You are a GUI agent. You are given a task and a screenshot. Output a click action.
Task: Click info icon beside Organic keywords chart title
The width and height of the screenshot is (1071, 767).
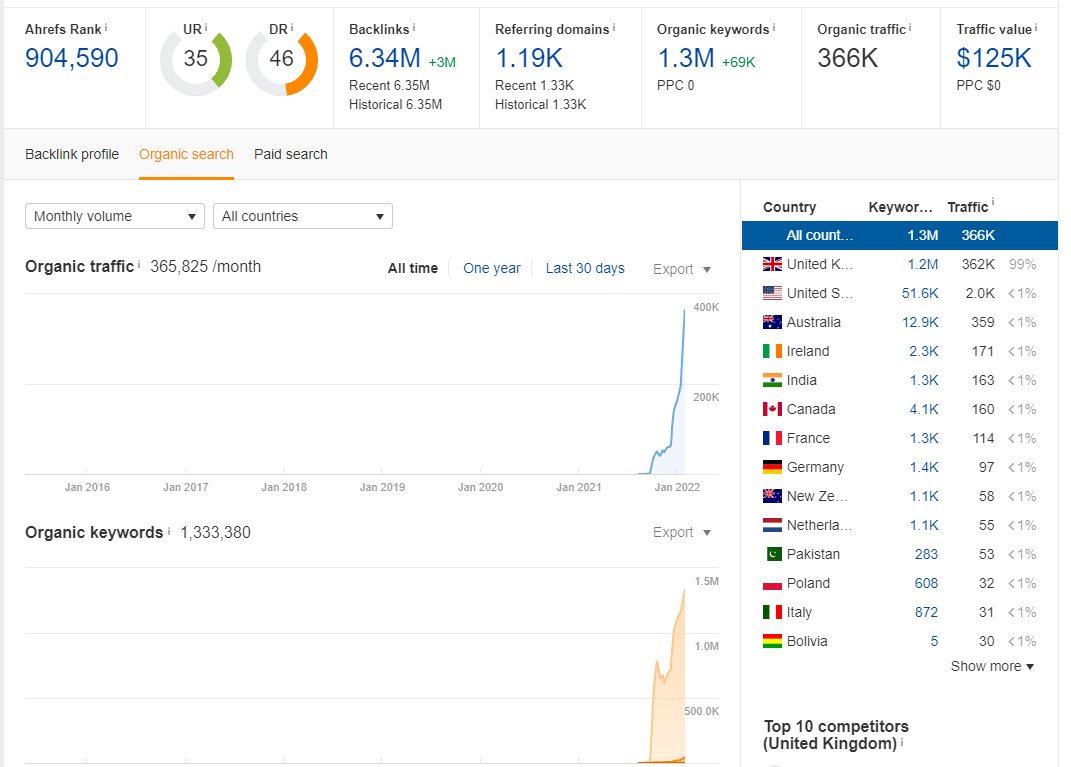click(169, 531)
